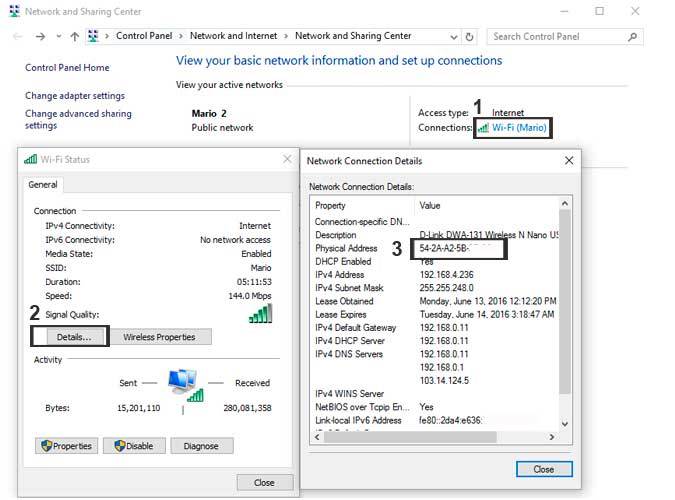Open Wi-Fi (Mario) connection link
Image resolution: width=675 pixels, height=500 pixels.
[519, 127]
